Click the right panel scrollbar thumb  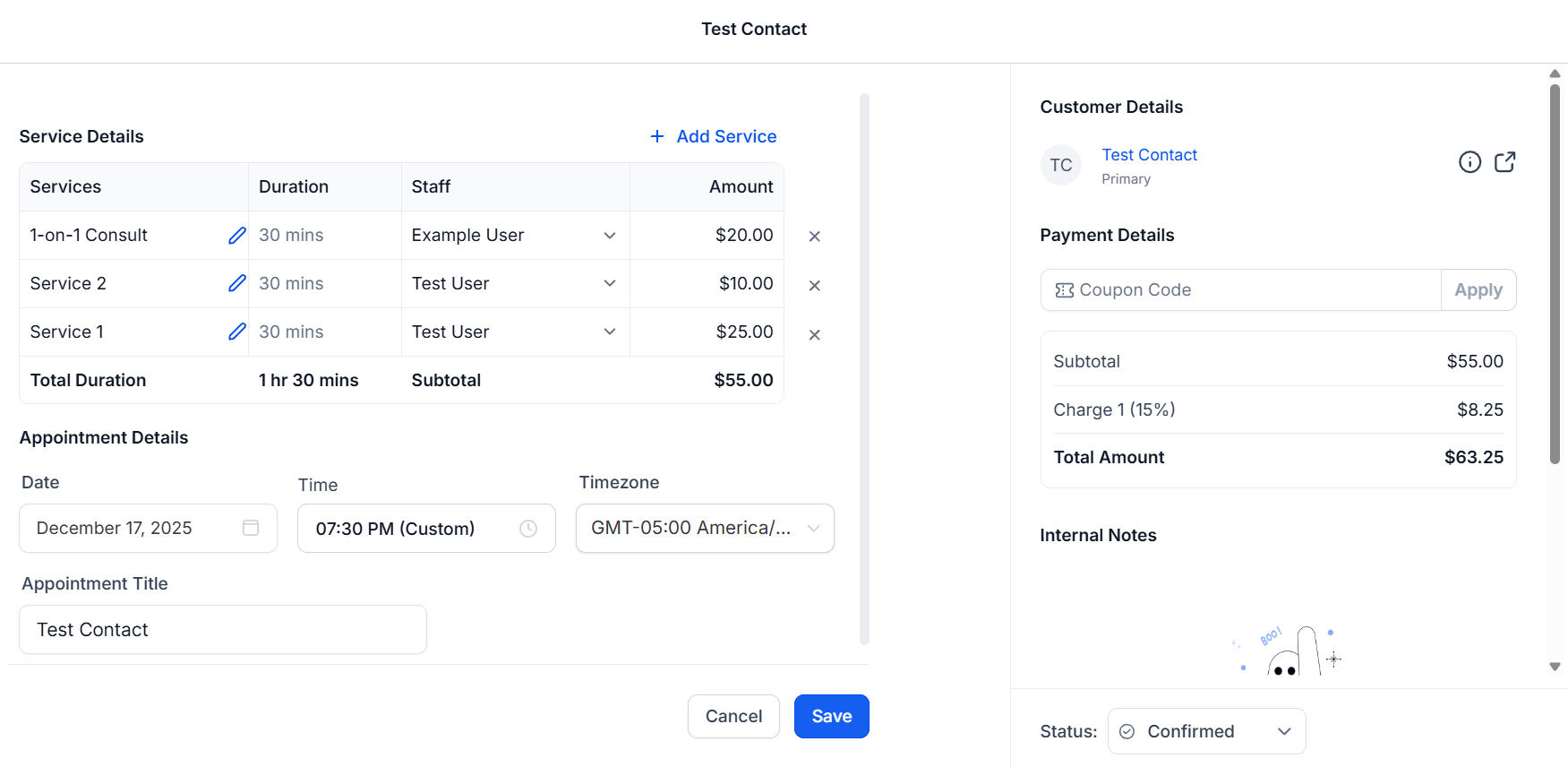click(x=1555, y=274)
